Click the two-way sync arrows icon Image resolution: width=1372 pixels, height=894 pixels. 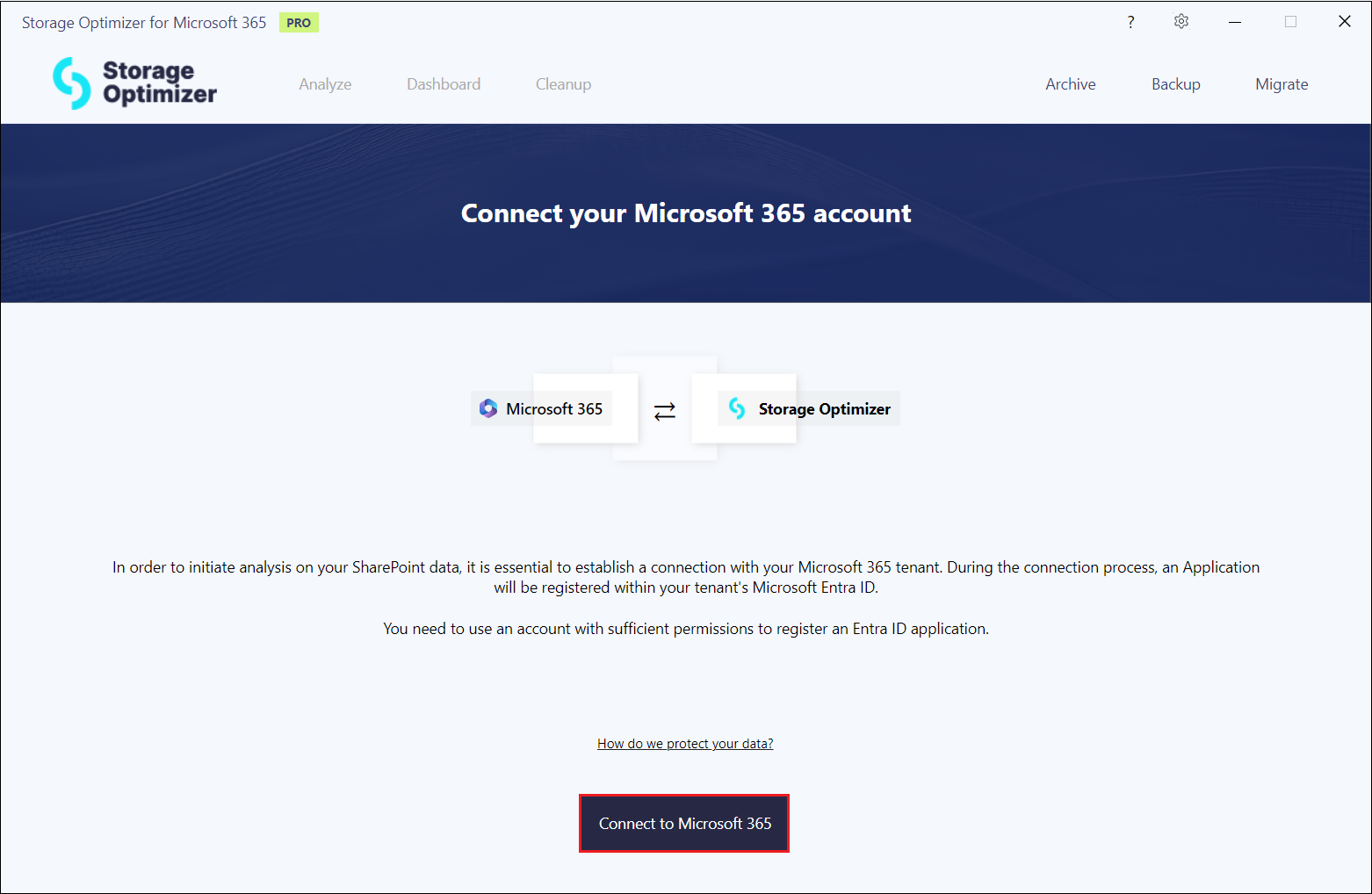665,410
